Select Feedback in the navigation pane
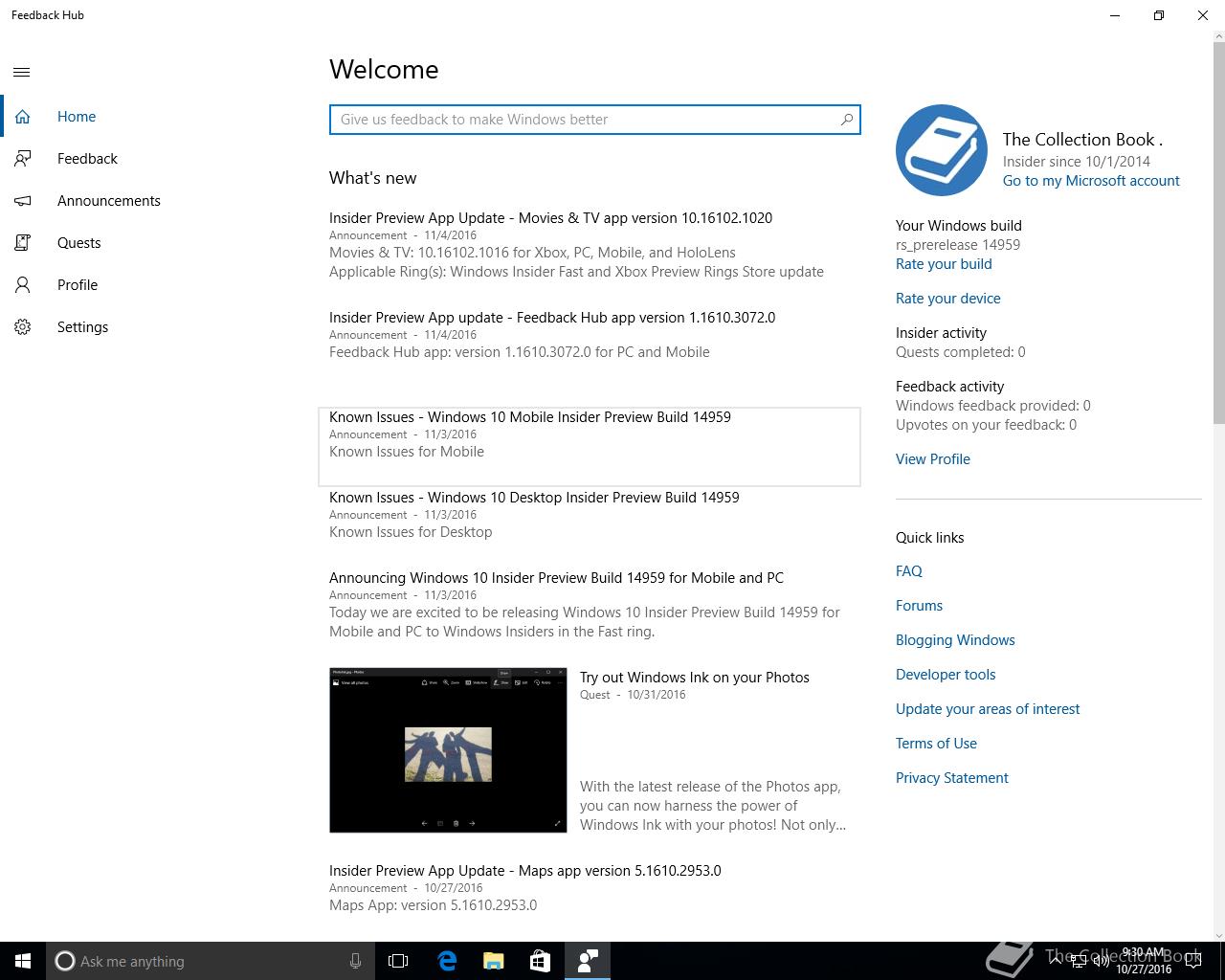The image size is (1225, 980). 154,159
